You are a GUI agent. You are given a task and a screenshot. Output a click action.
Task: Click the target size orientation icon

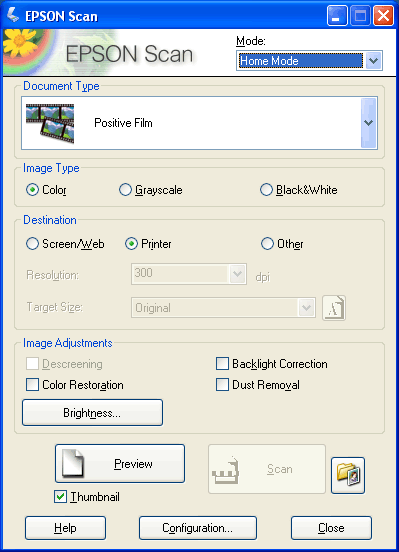click(x=334, y=308)
